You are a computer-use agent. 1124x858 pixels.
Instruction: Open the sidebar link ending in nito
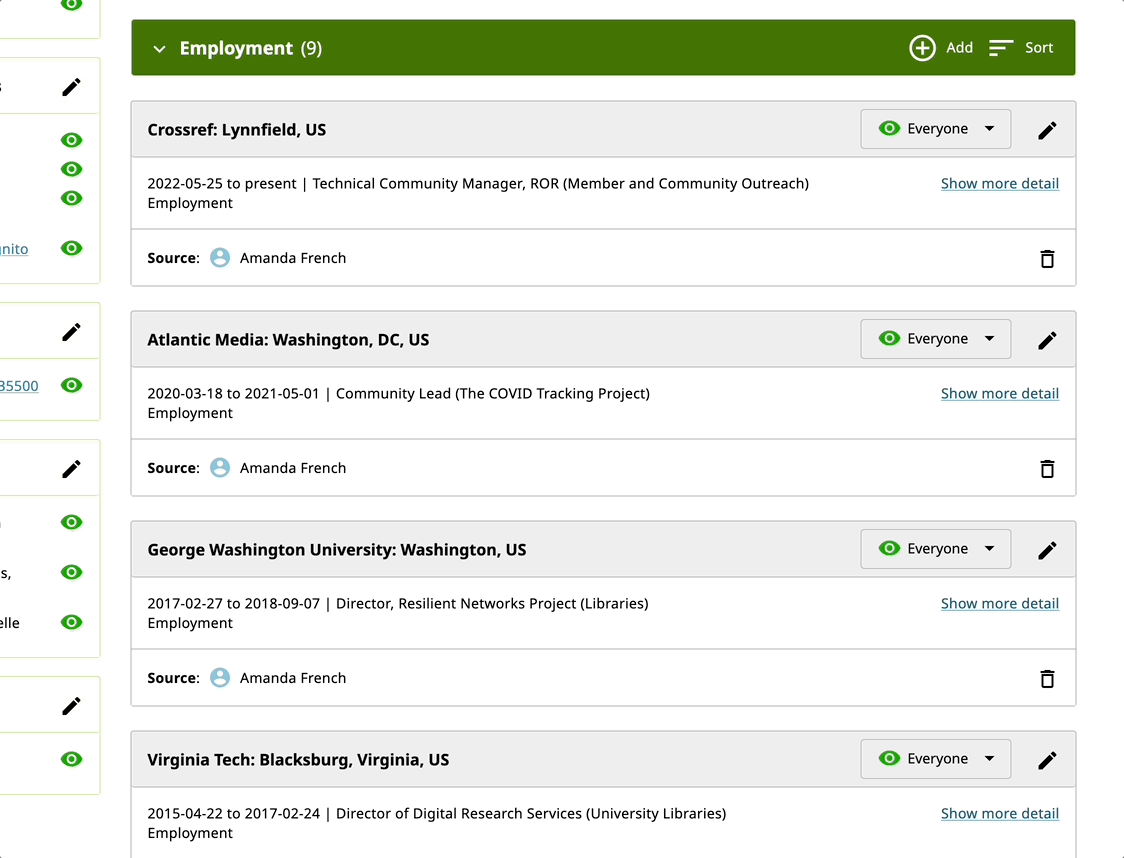coord(14,249)
